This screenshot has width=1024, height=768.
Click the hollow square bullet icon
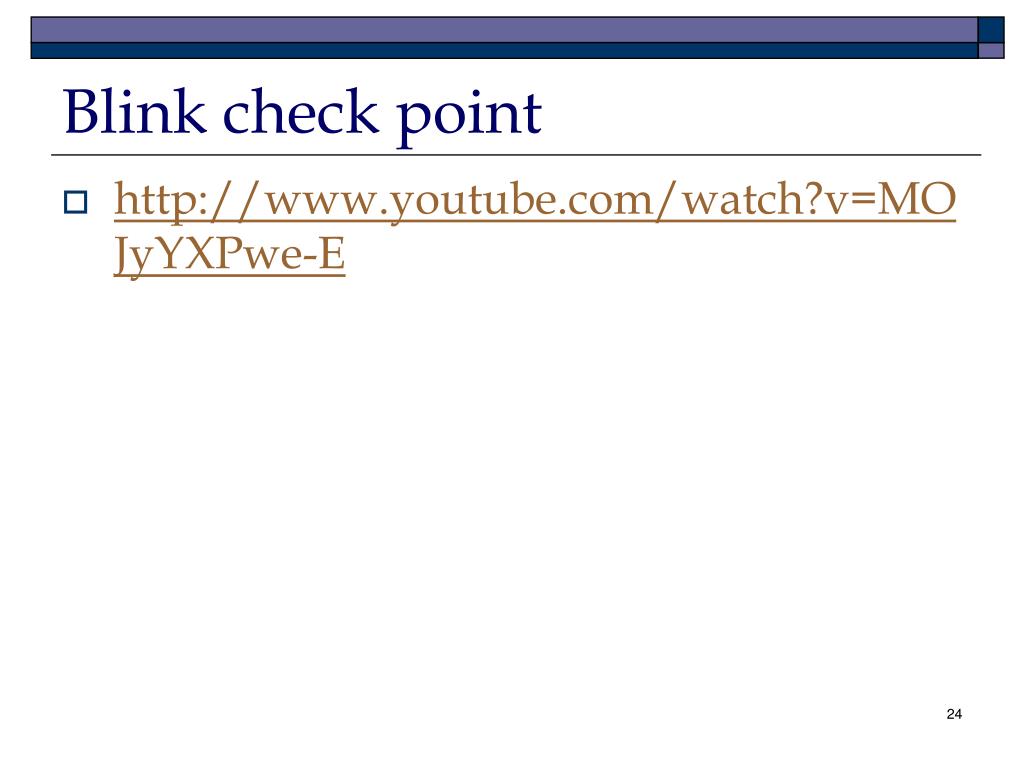coord(76,202)
